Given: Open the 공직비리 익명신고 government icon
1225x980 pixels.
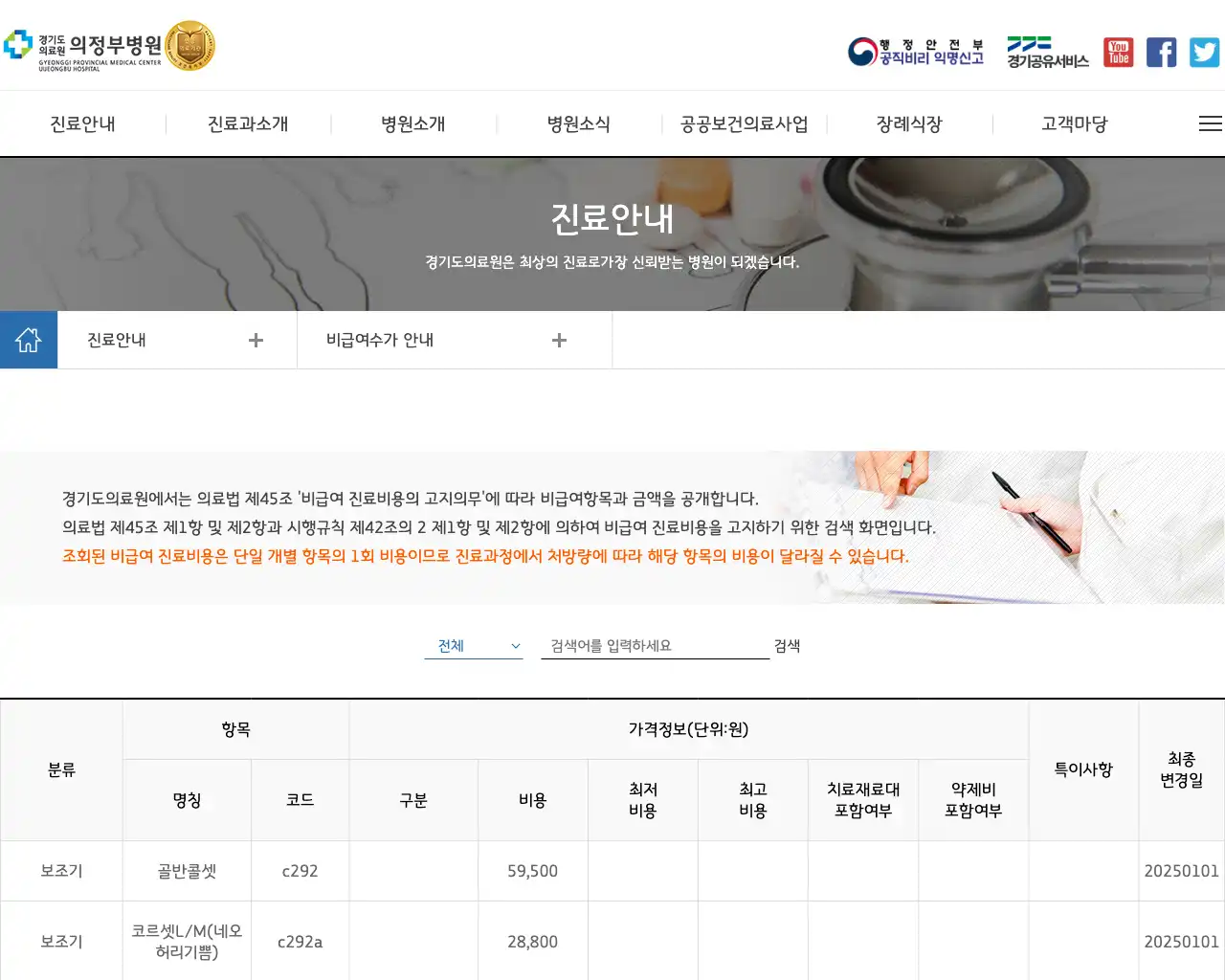Looking at the screenshot, I should coord(914,52).
